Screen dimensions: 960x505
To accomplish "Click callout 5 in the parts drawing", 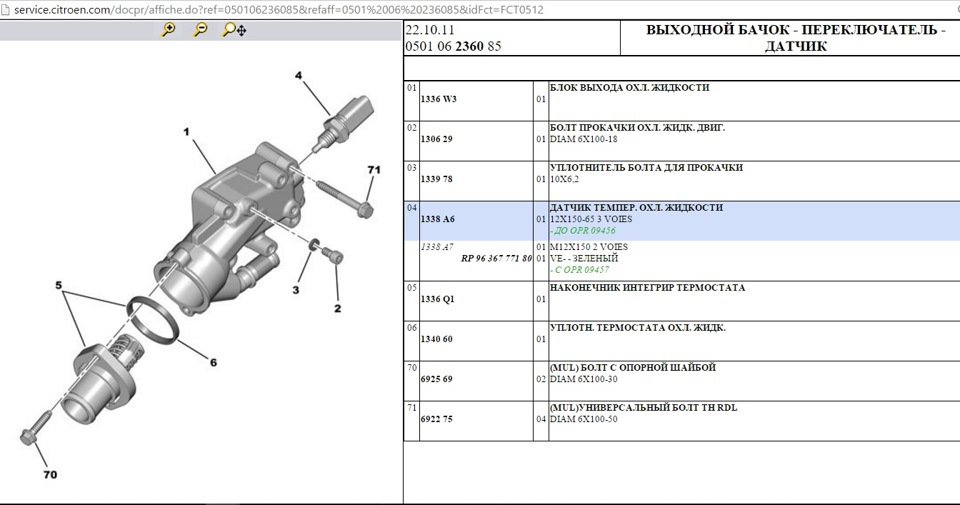I will click(x=59, y=285).
